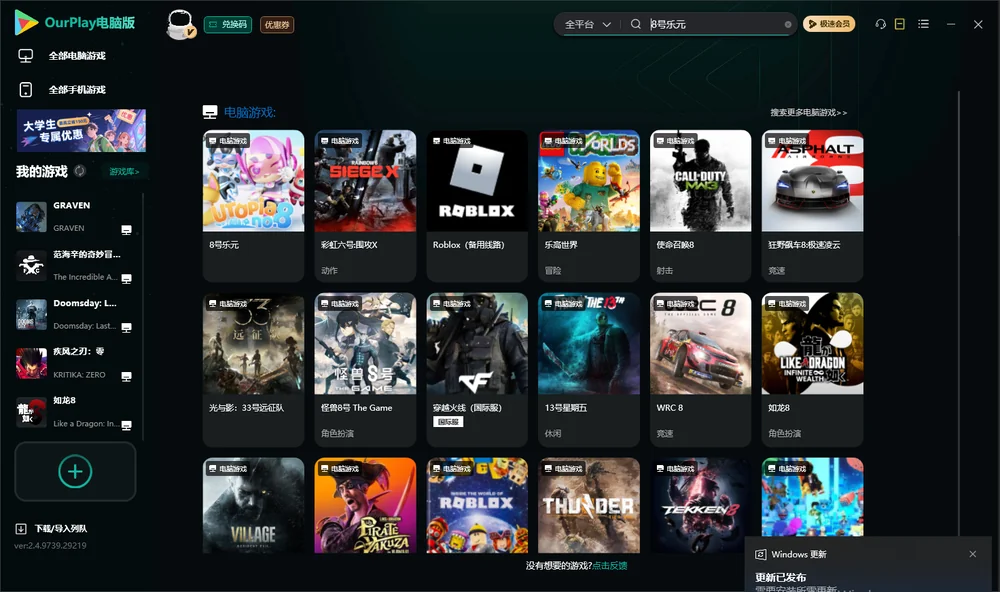This screenshot has height=592, width=1000.
Task: Click the search magnifier icon
Action: coord(635,24)
